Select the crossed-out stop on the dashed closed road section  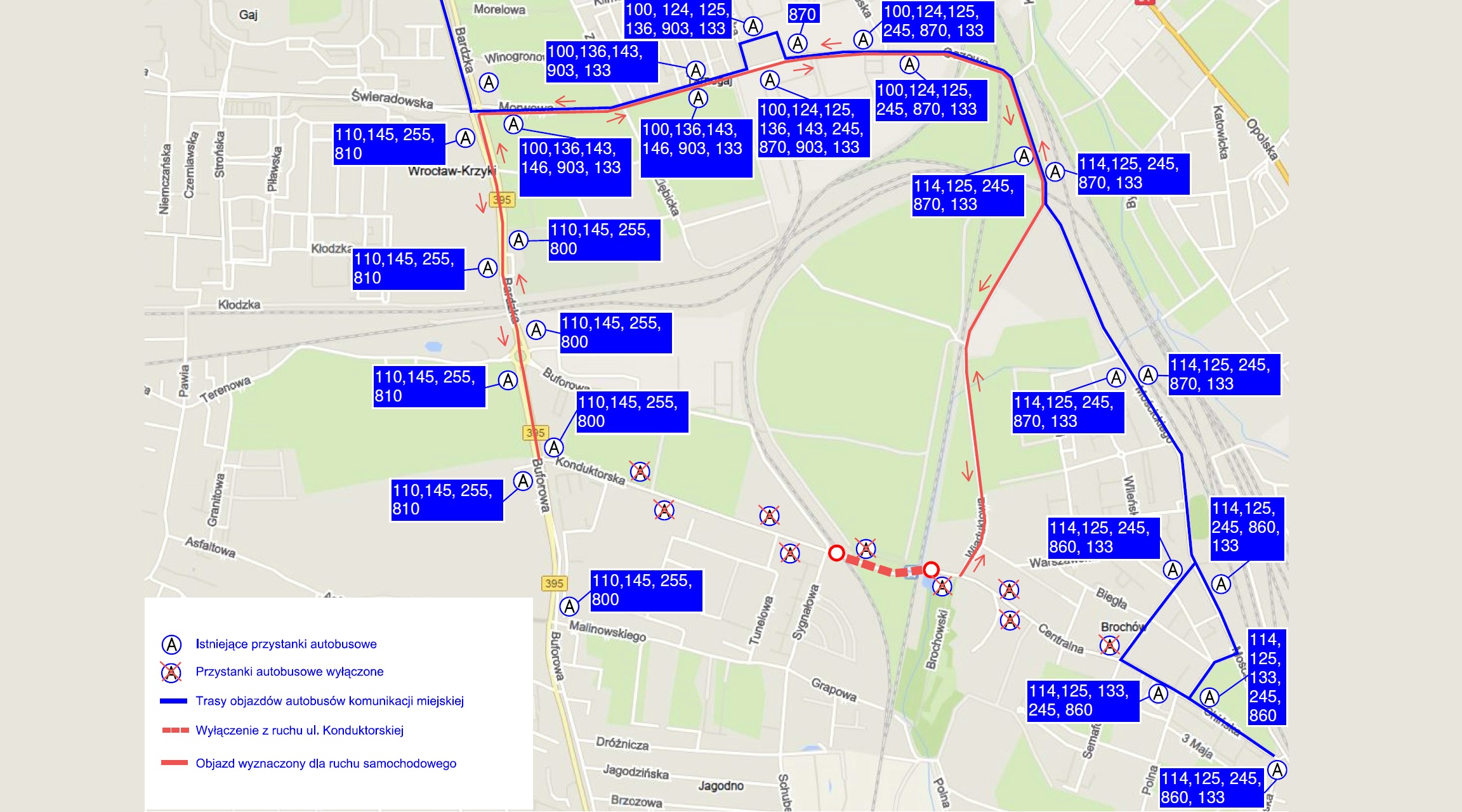(866, 549)
